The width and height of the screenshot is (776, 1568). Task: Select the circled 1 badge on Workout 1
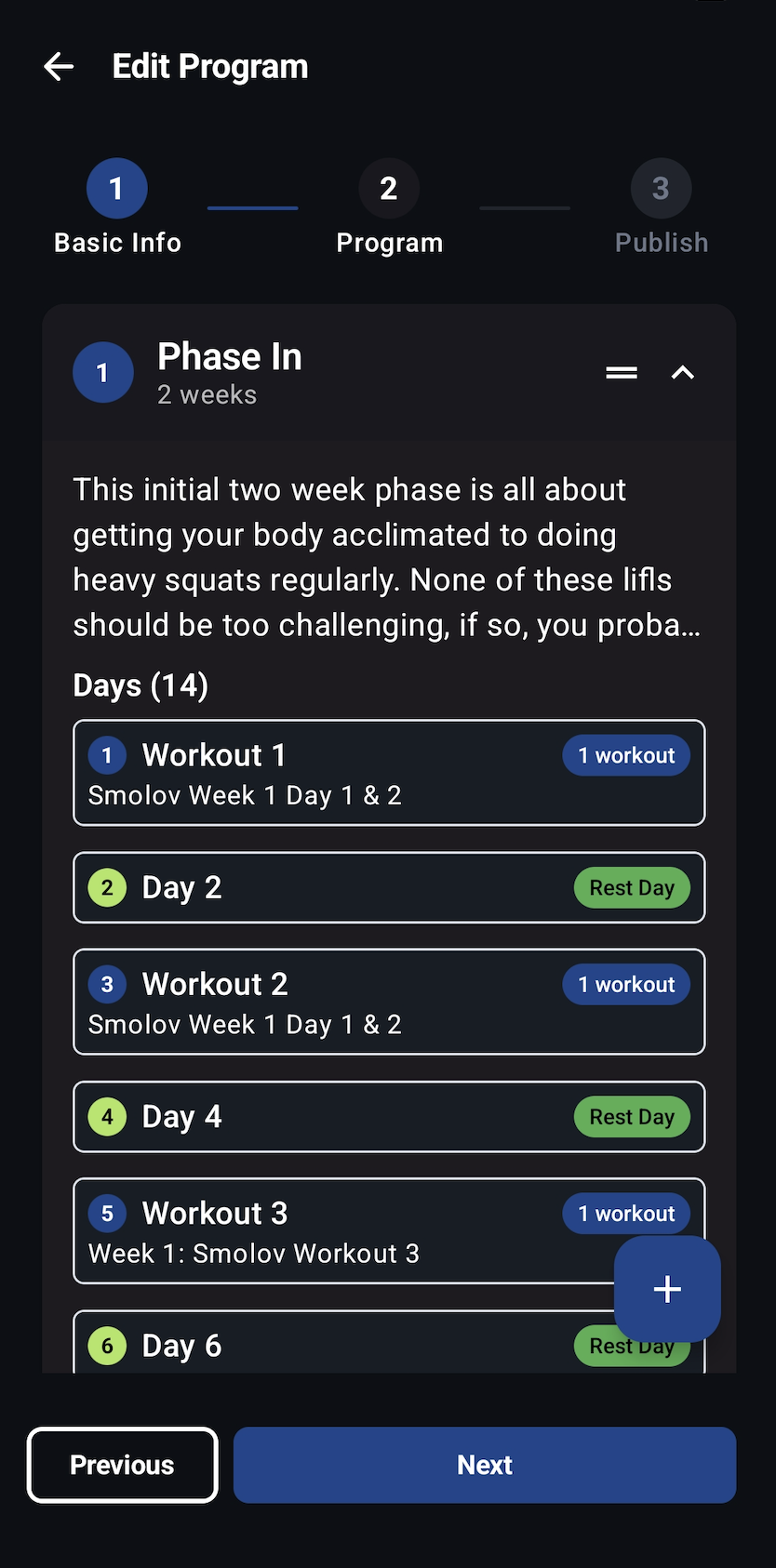point(107,755)
